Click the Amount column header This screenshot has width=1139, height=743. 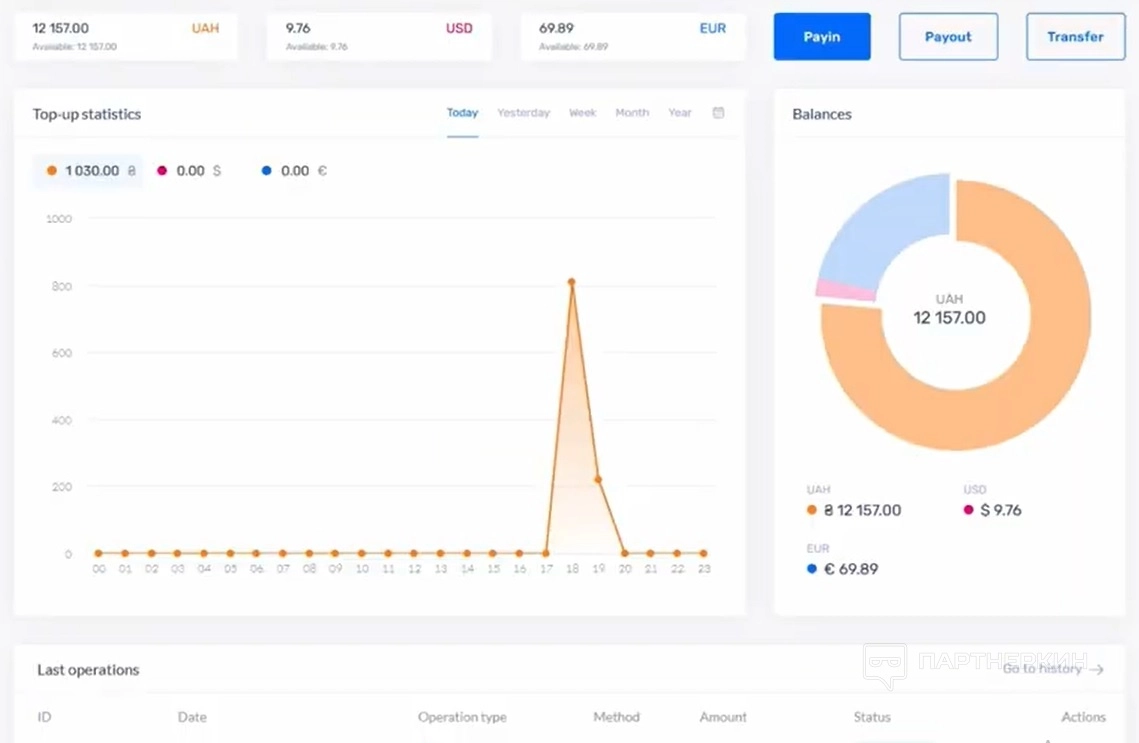click(723, 717)
